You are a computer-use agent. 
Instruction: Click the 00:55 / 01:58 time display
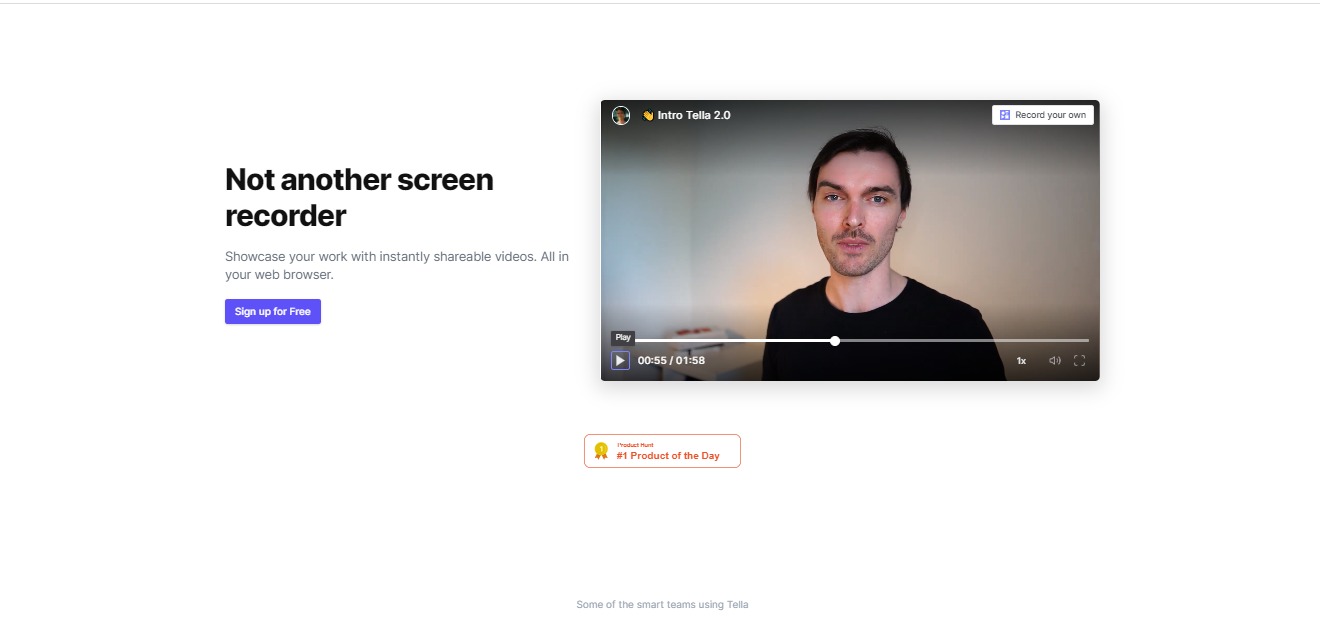click(671, 361)
